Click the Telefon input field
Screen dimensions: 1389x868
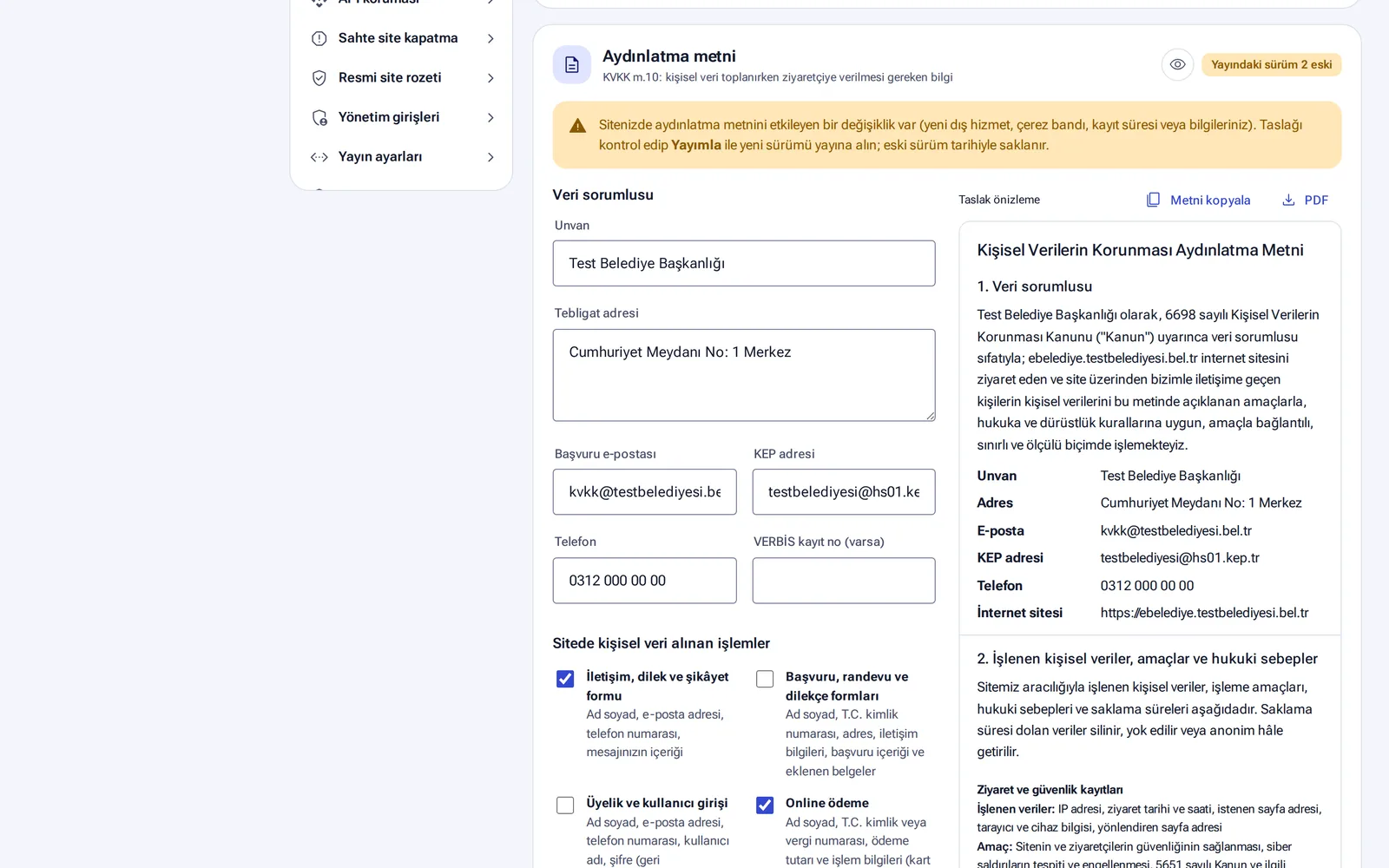[x=644, y=581]
